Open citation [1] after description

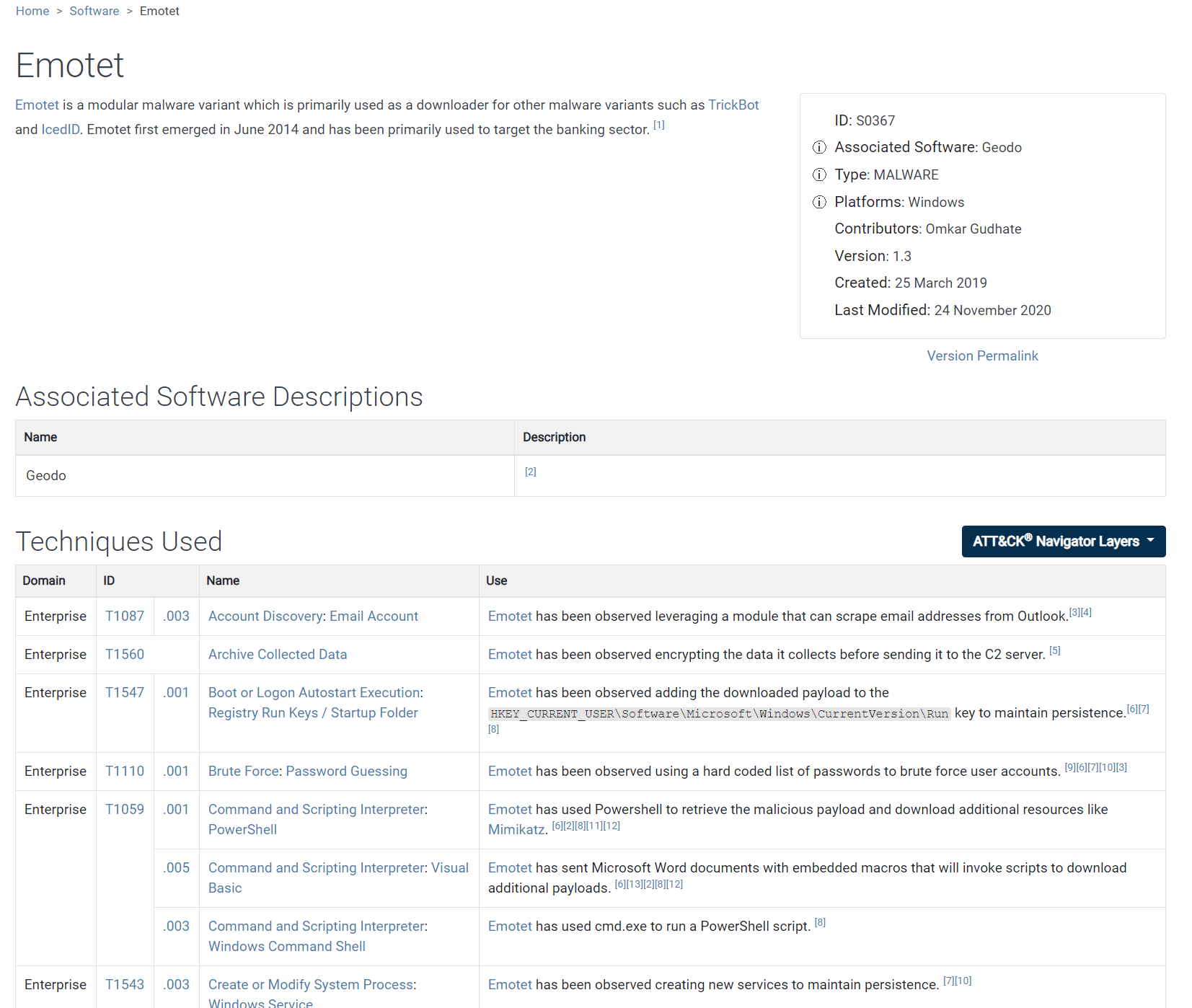tap(658, 125)
